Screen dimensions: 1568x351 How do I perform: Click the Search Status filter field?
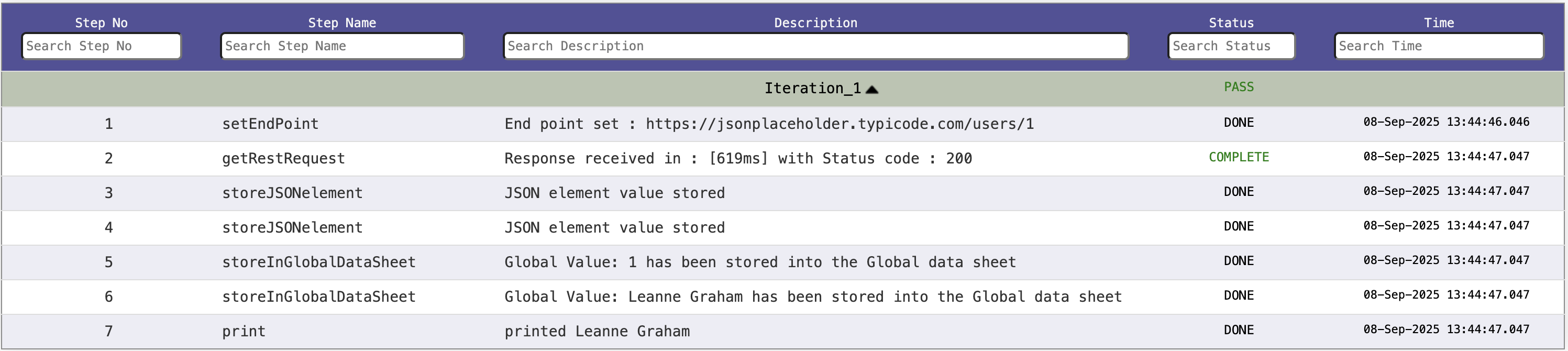tap(1231, 46)
